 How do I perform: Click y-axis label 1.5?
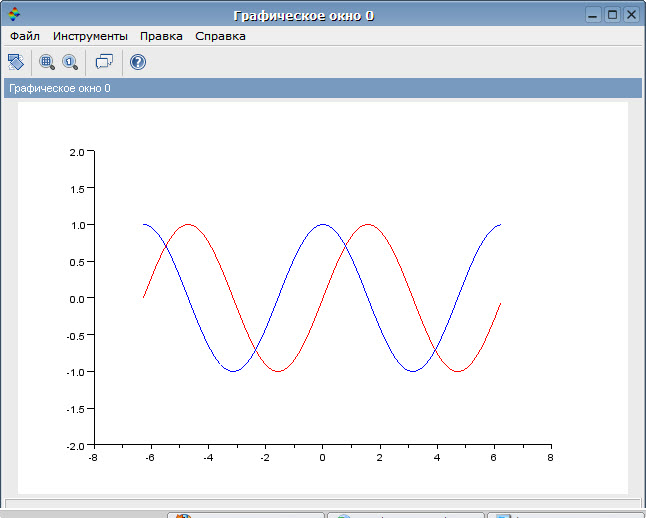pos(77,189)
